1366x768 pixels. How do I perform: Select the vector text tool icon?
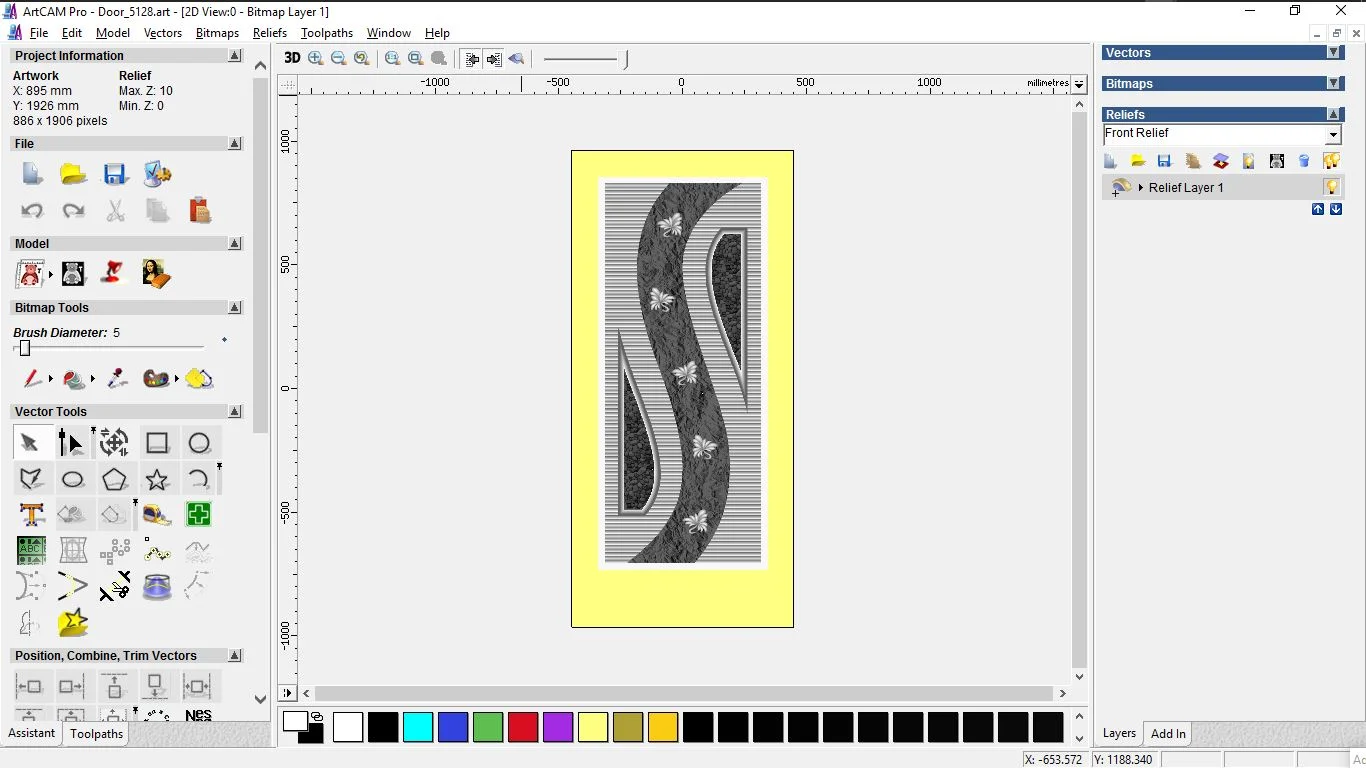pyautogui.click(x=32, y=515)
